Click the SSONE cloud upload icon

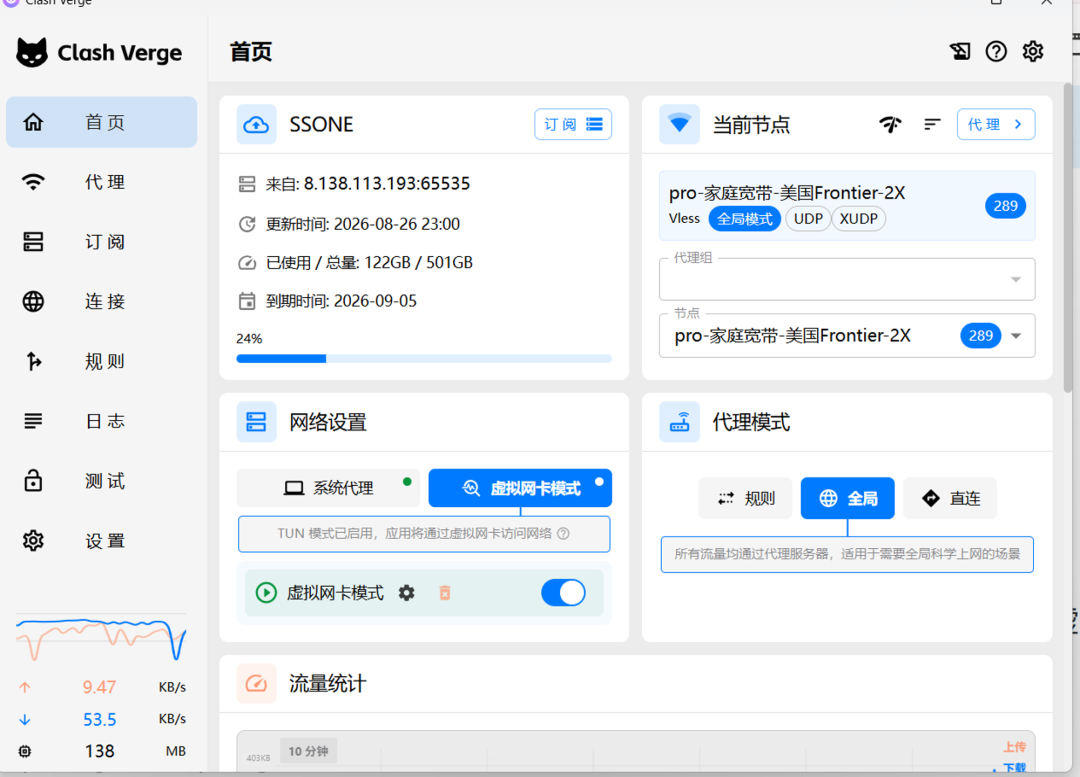click(256, 125)
